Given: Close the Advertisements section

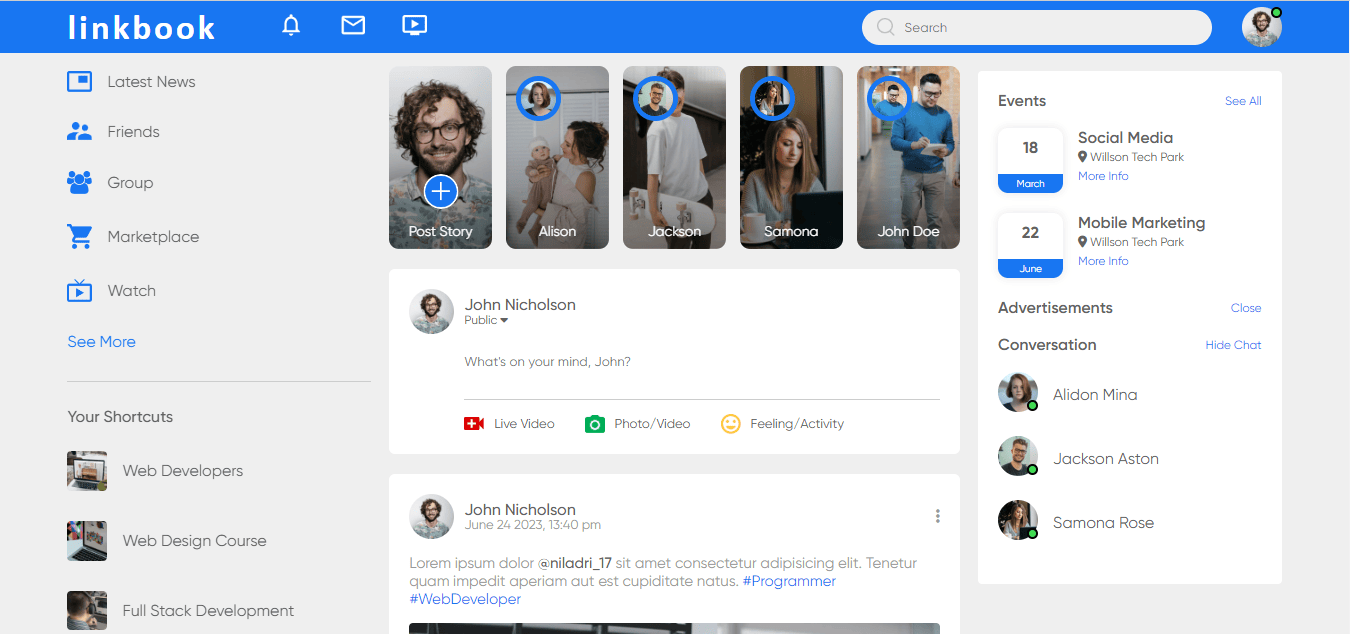Looking at the screenshot, I should [x=1246, y=308].
